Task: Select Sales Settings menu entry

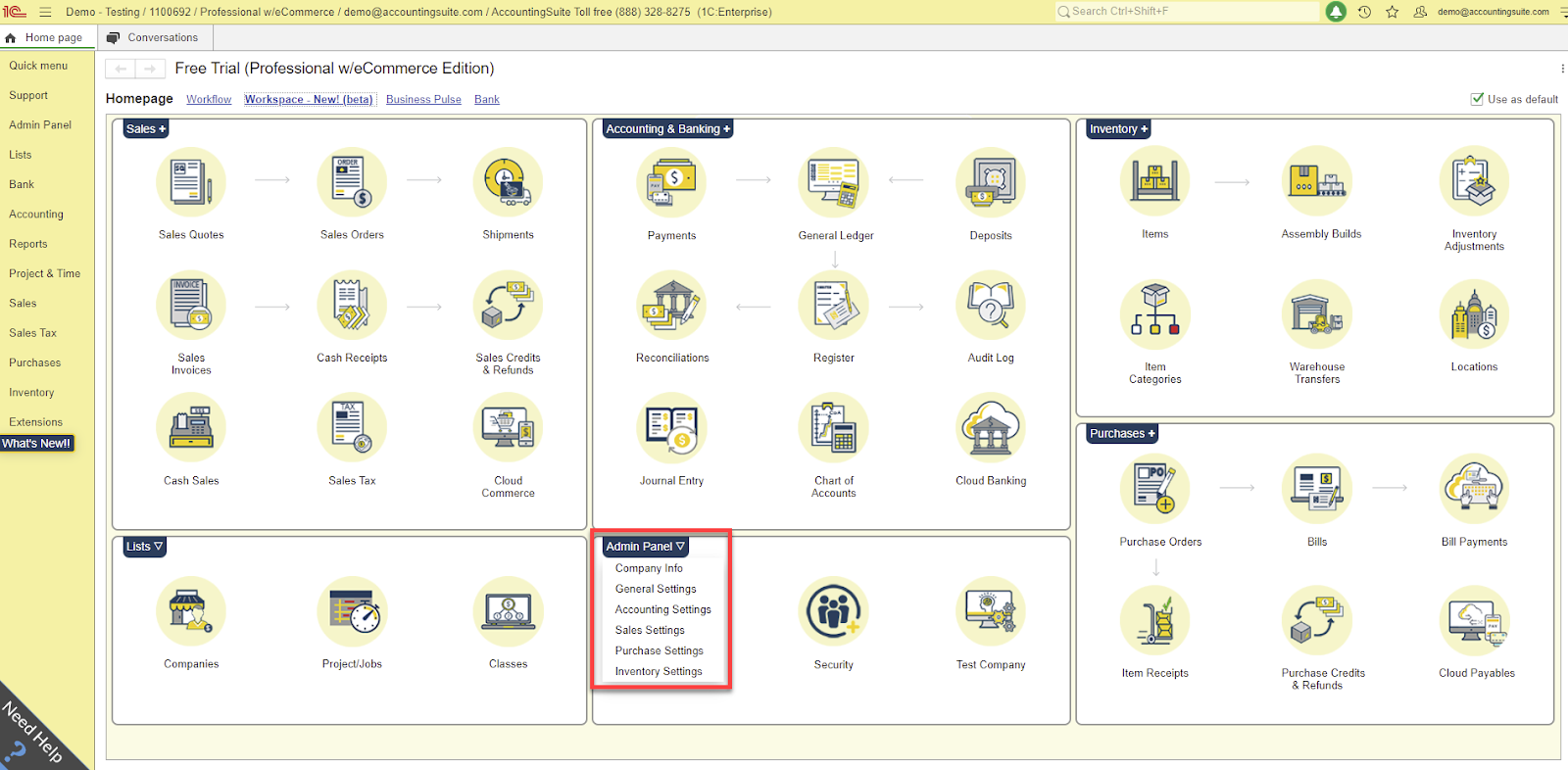Action: (650, 630)
